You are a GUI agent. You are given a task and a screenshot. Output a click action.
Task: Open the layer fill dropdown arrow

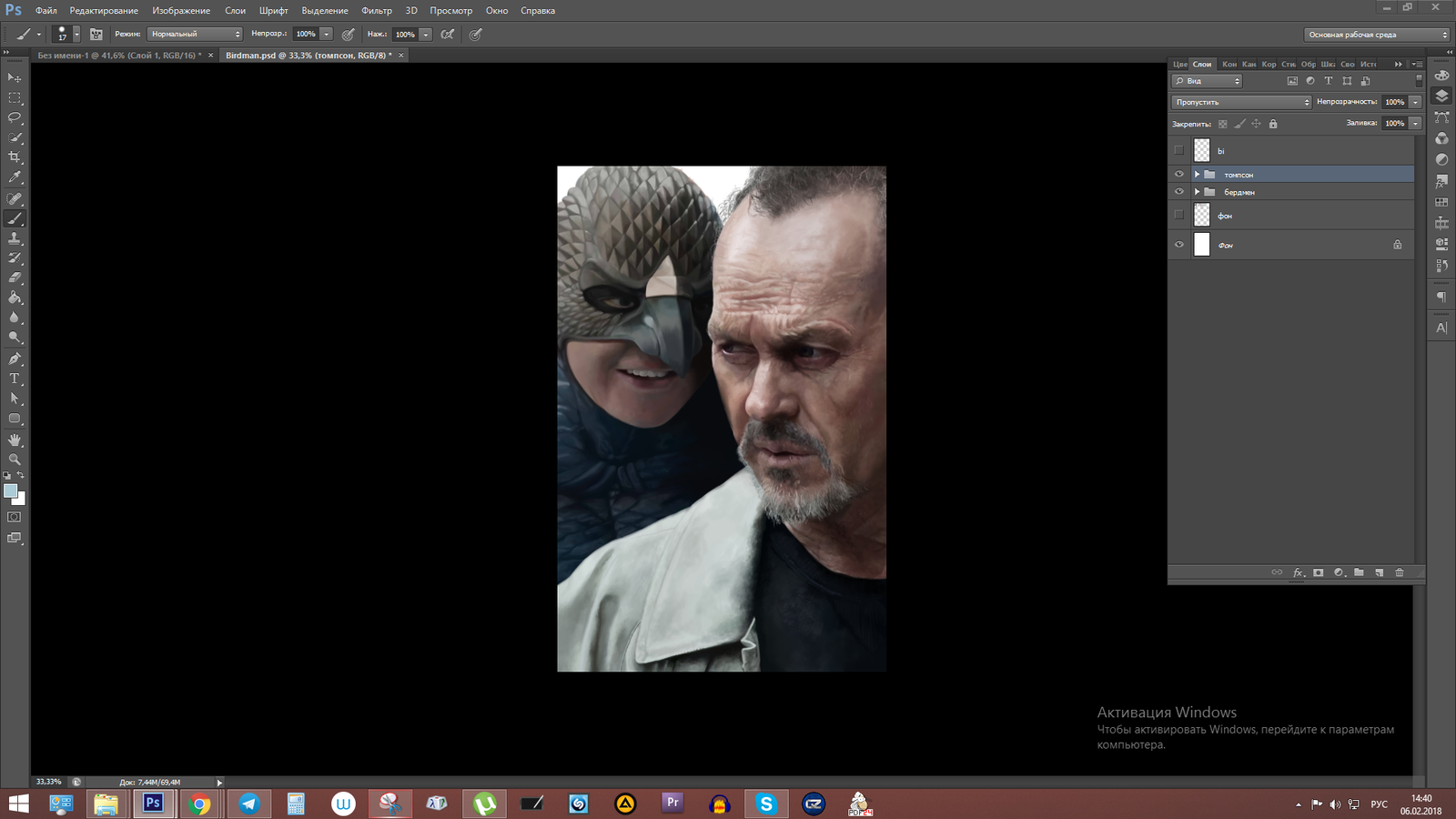tap(1415, 123)
